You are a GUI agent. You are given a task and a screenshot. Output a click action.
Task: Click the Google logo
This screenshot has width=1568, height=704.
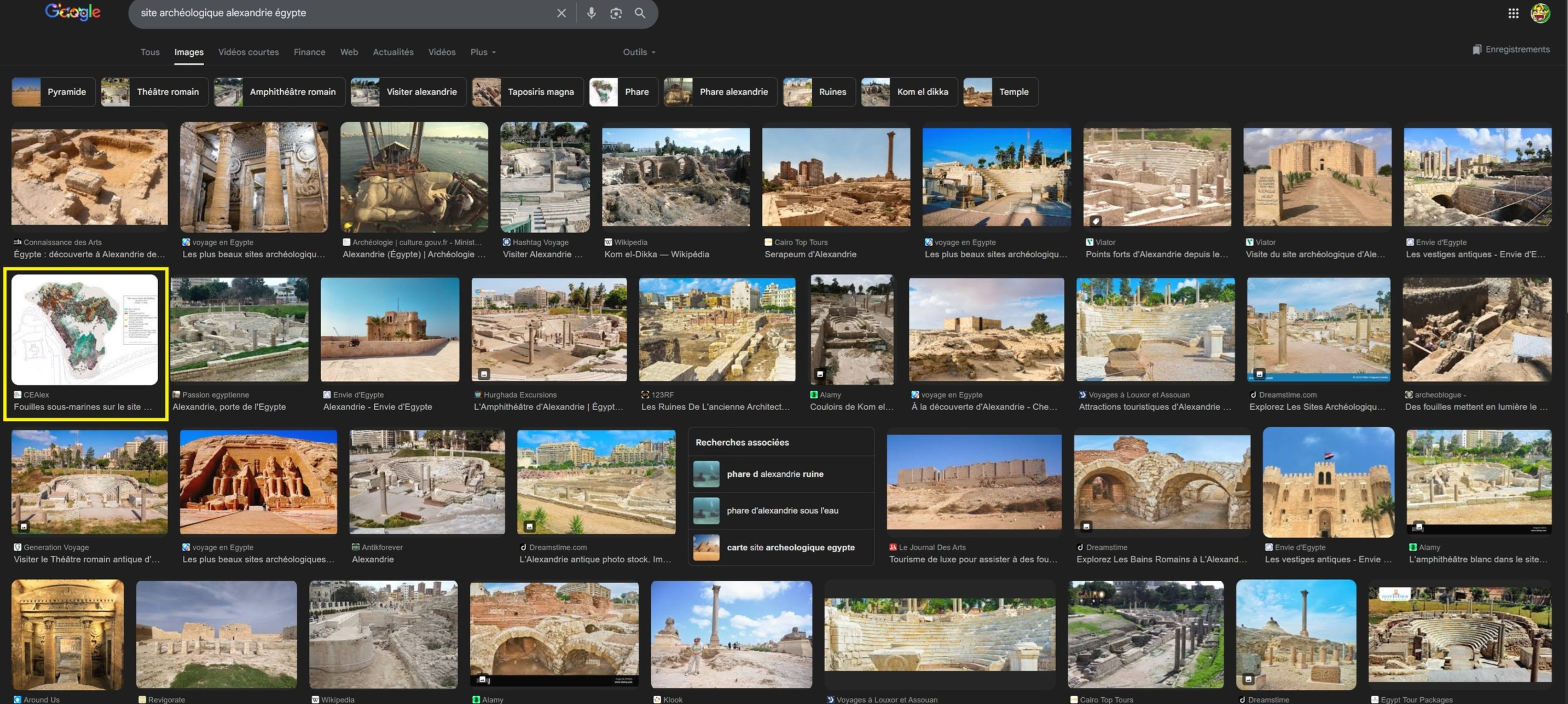pos(72,12)
